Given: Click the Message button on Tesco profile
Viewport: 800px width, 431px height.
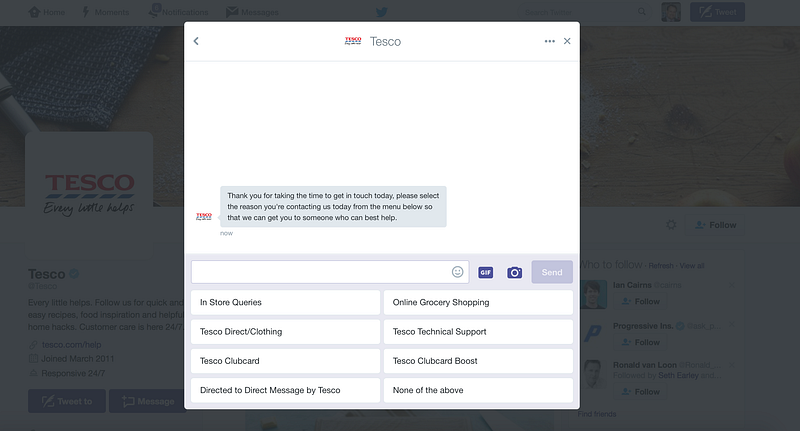Looking at the screenshot, I should (148, 401).
